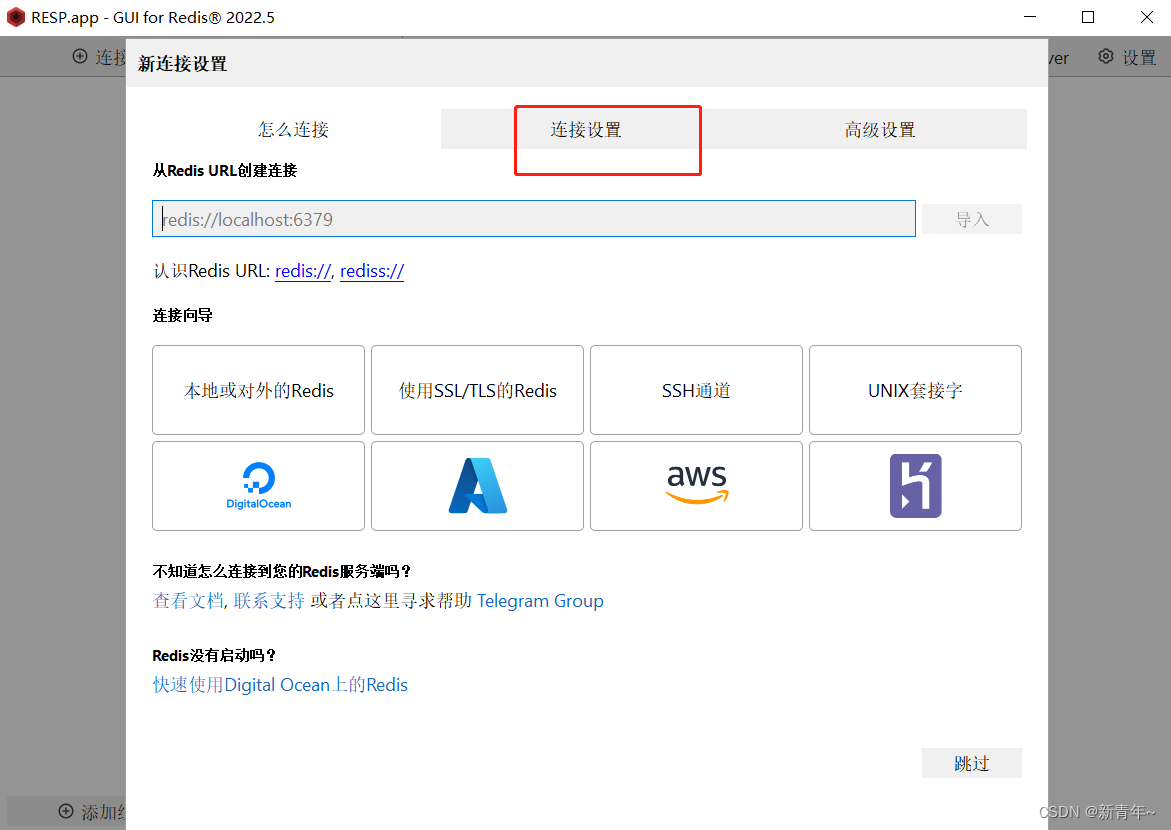Image resolution: width=1171 pixels, height=830 pixels.
Task: Open the 高级设置 tab
Action: point(880,128)
